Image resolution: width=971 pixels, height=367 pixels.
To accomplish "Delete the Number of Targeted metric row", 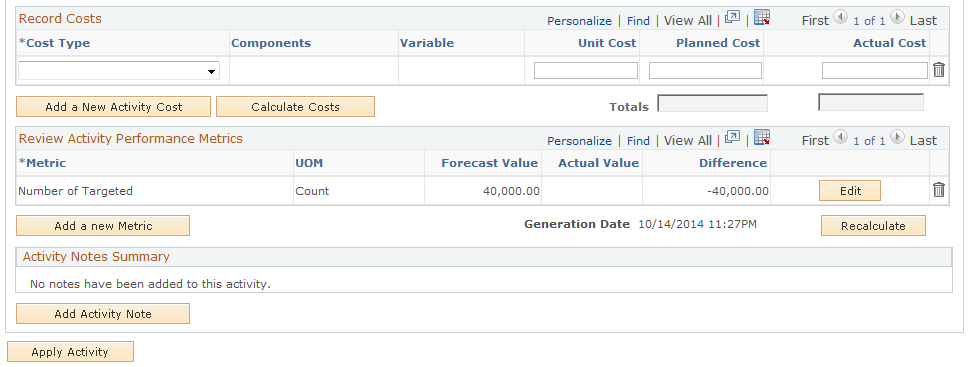I will click(939, 190).
